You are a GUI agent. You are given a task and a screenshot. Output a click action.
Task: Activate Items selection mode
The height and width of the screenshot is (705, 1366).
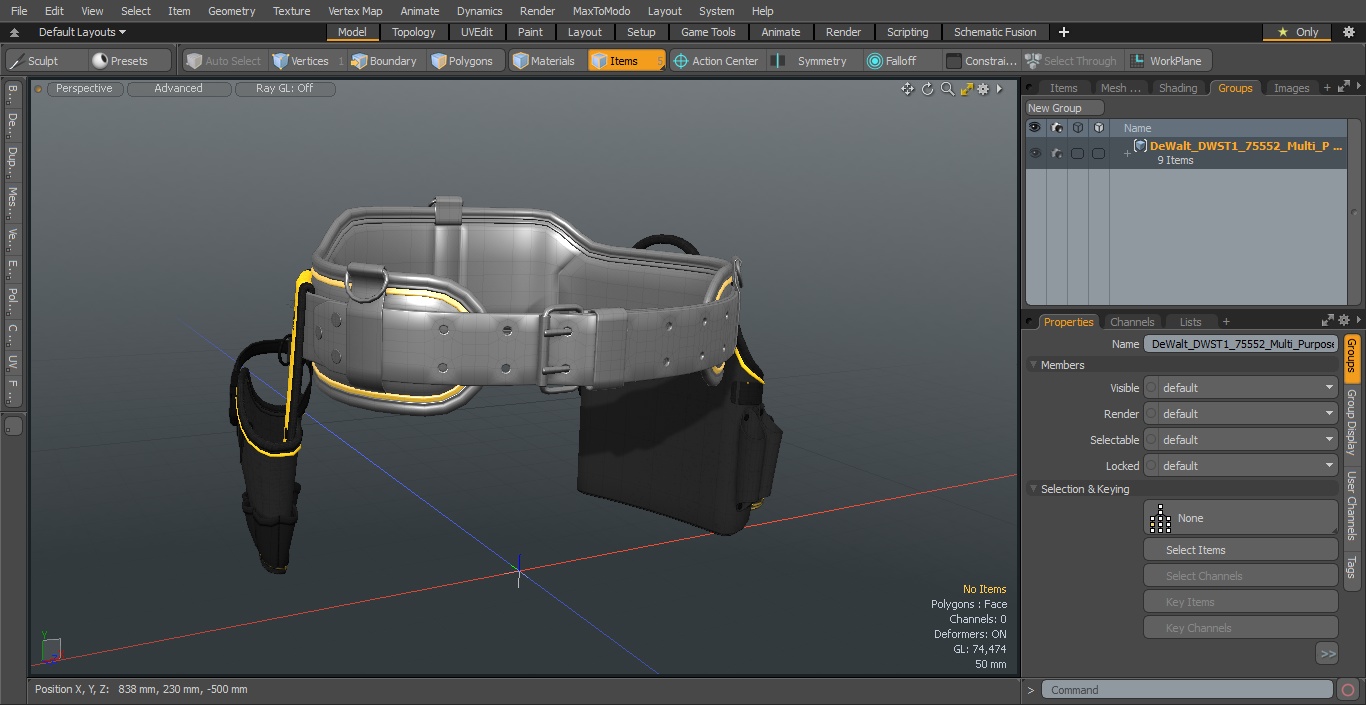[626, 61]
